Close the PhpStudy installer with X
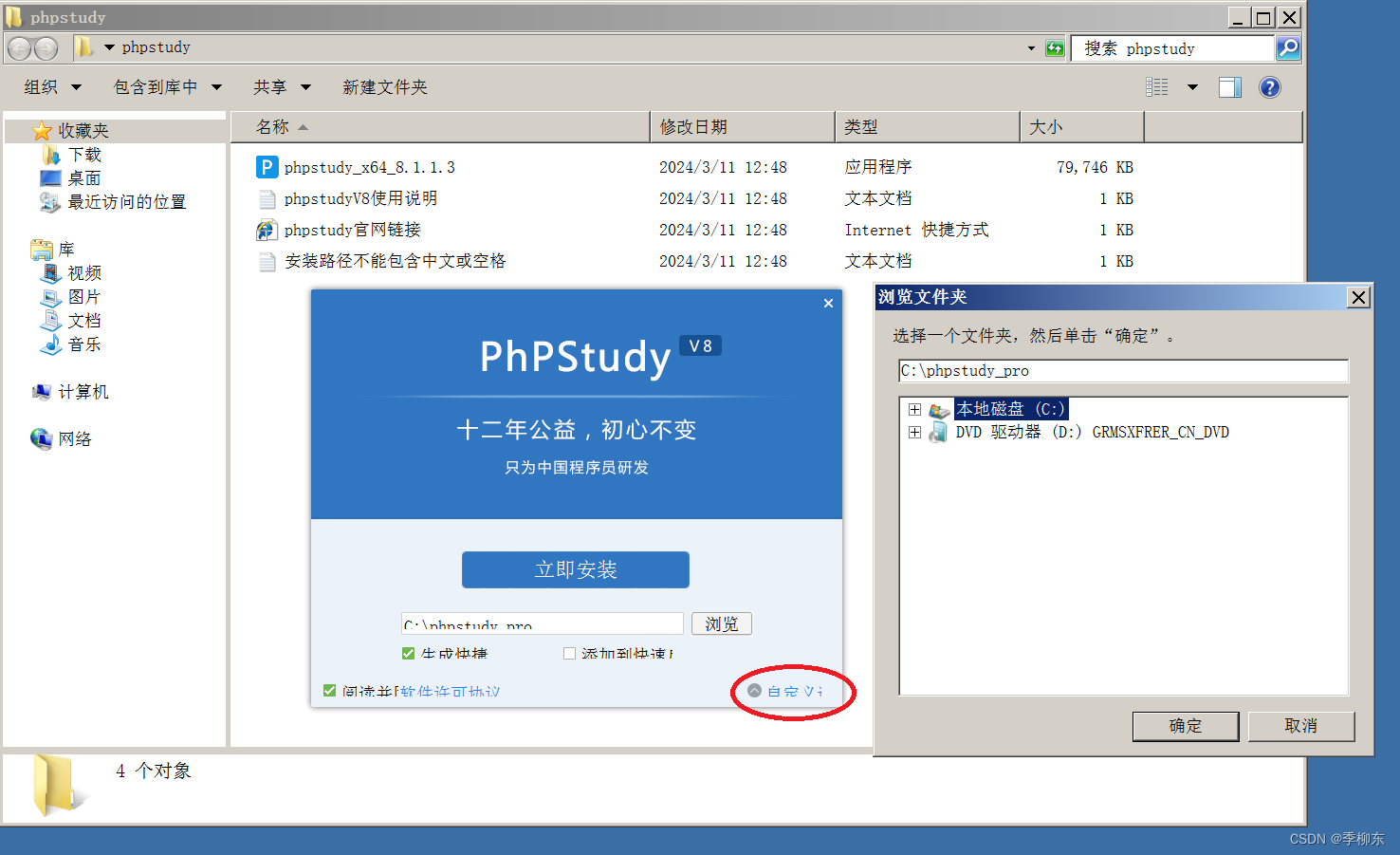This screenshot has height=855, width=1400. click(828, 304)
